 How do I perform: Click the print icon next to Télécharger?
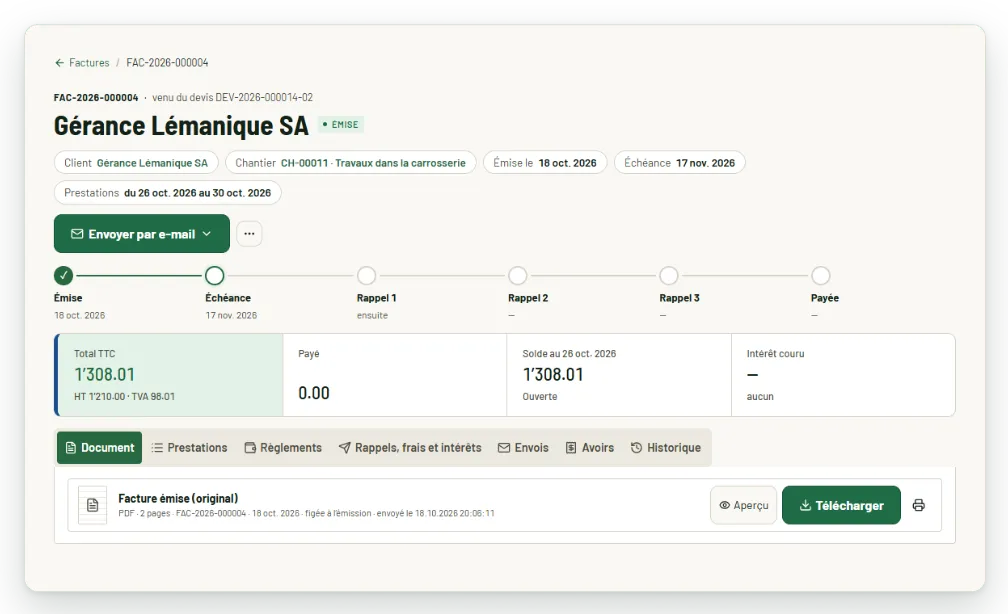pos(919,505)
